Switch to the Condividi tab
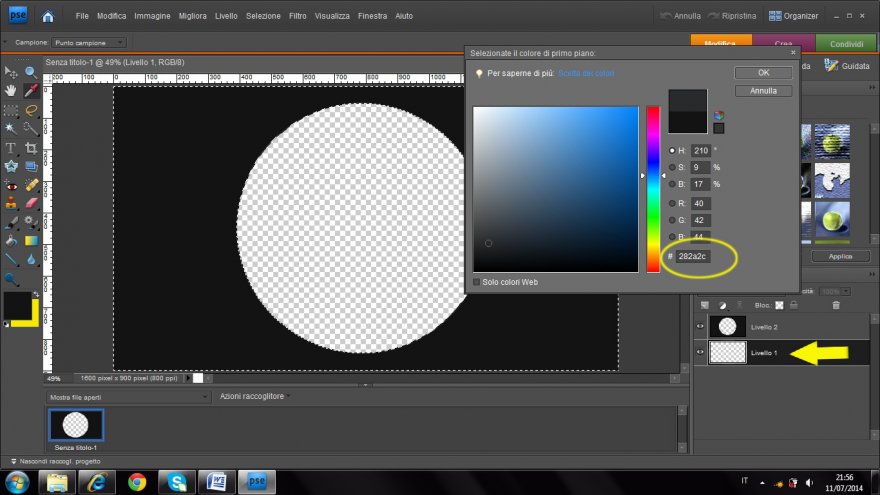Image resolution: width=880 pixels, height=495 pixels. pos(847,43)
